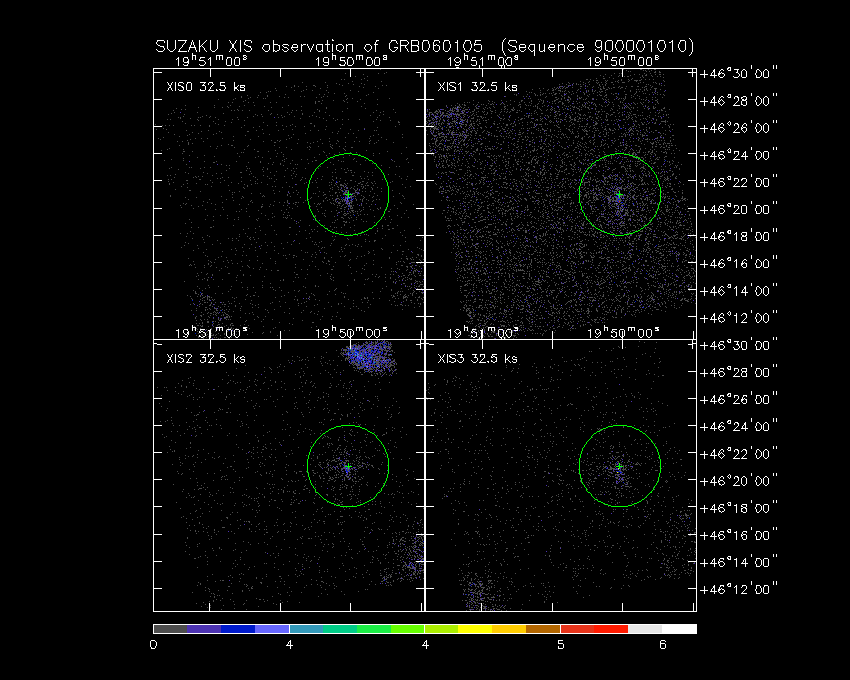
Task: Pick the periwinkle light-blue segment of the color bar
Action: pyautogui.click(x=272, y=629)
